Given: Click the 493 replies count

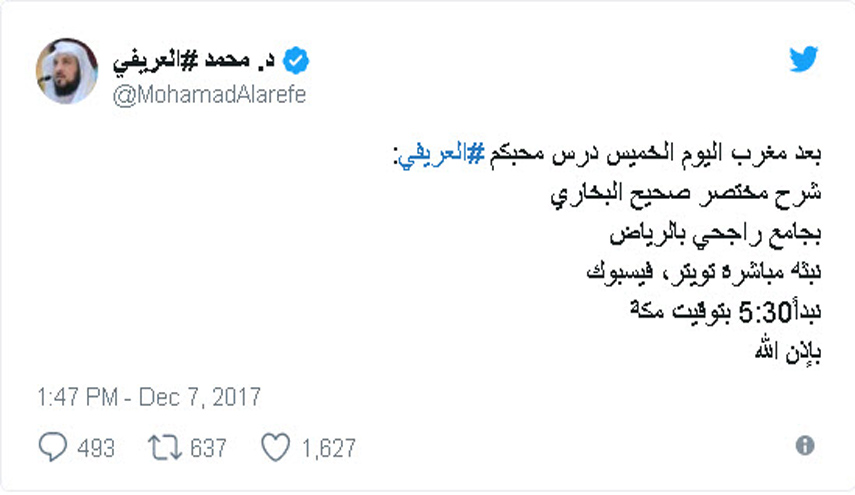Looking at the screenshot, I should pos(96,448).
